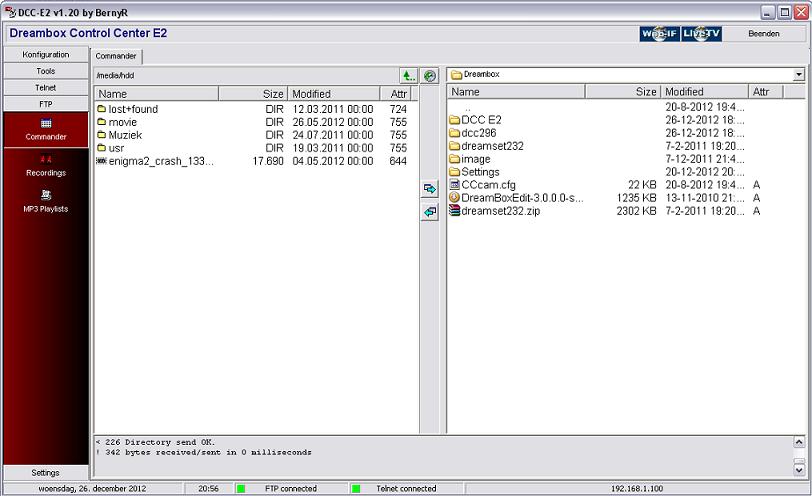Click the green FTP connected indicator

click(x=241, y=488)
